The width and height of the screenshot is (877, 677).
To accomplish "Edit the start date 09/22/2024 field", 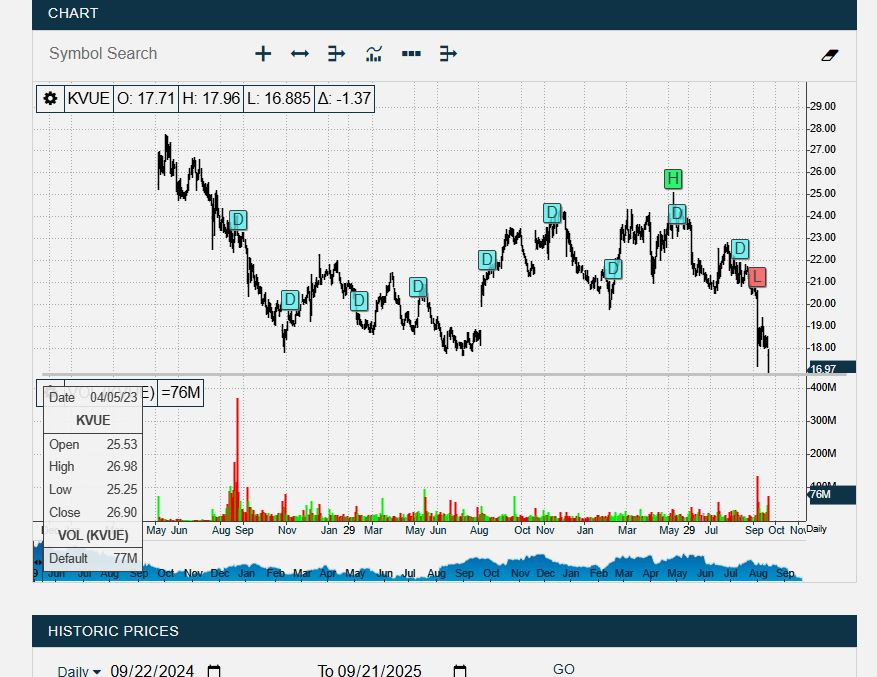I will coord(152,670).
